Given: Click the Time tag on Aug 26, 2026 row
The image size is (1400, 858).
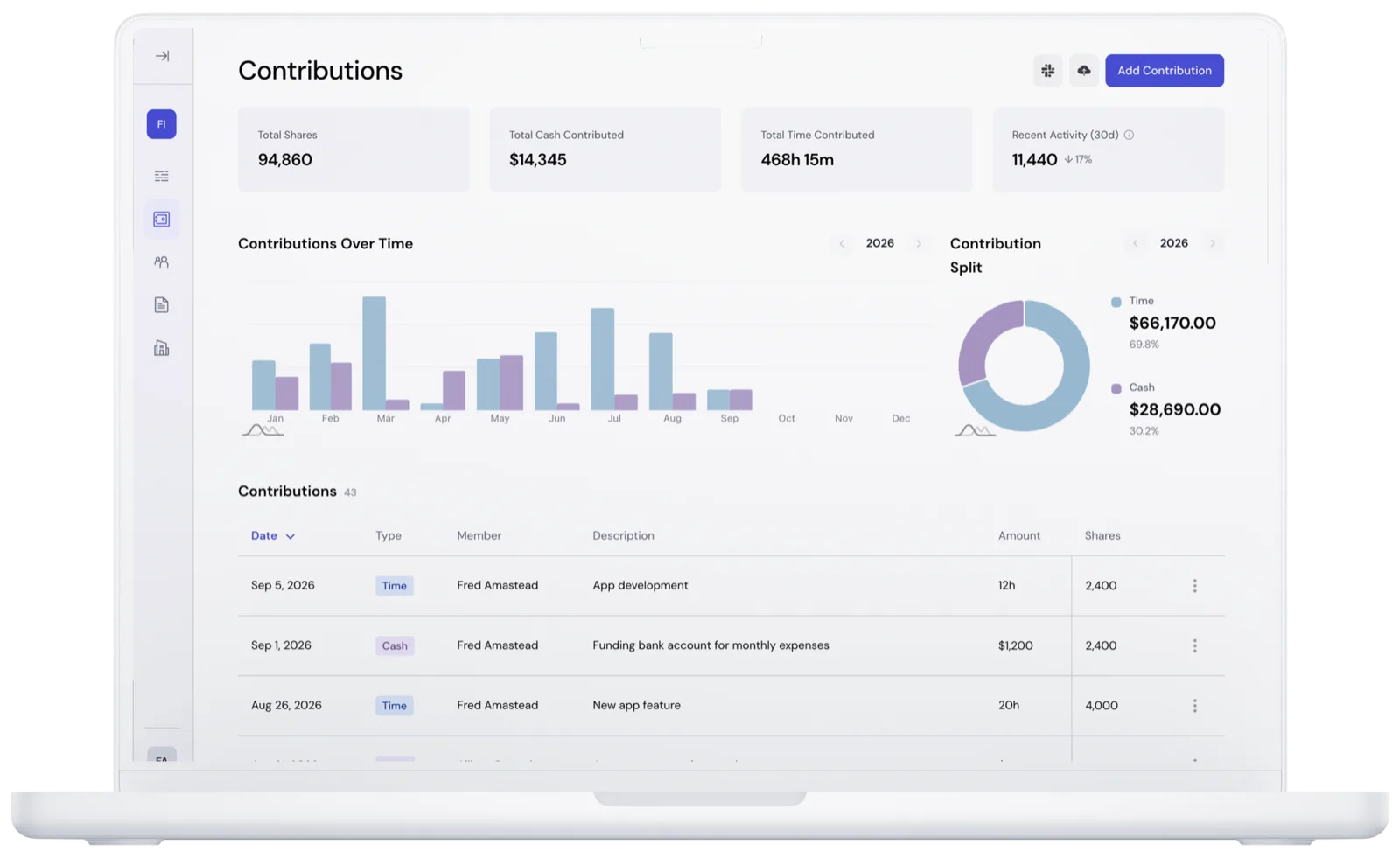Looking at the screenshot, I should coord(395,706).
